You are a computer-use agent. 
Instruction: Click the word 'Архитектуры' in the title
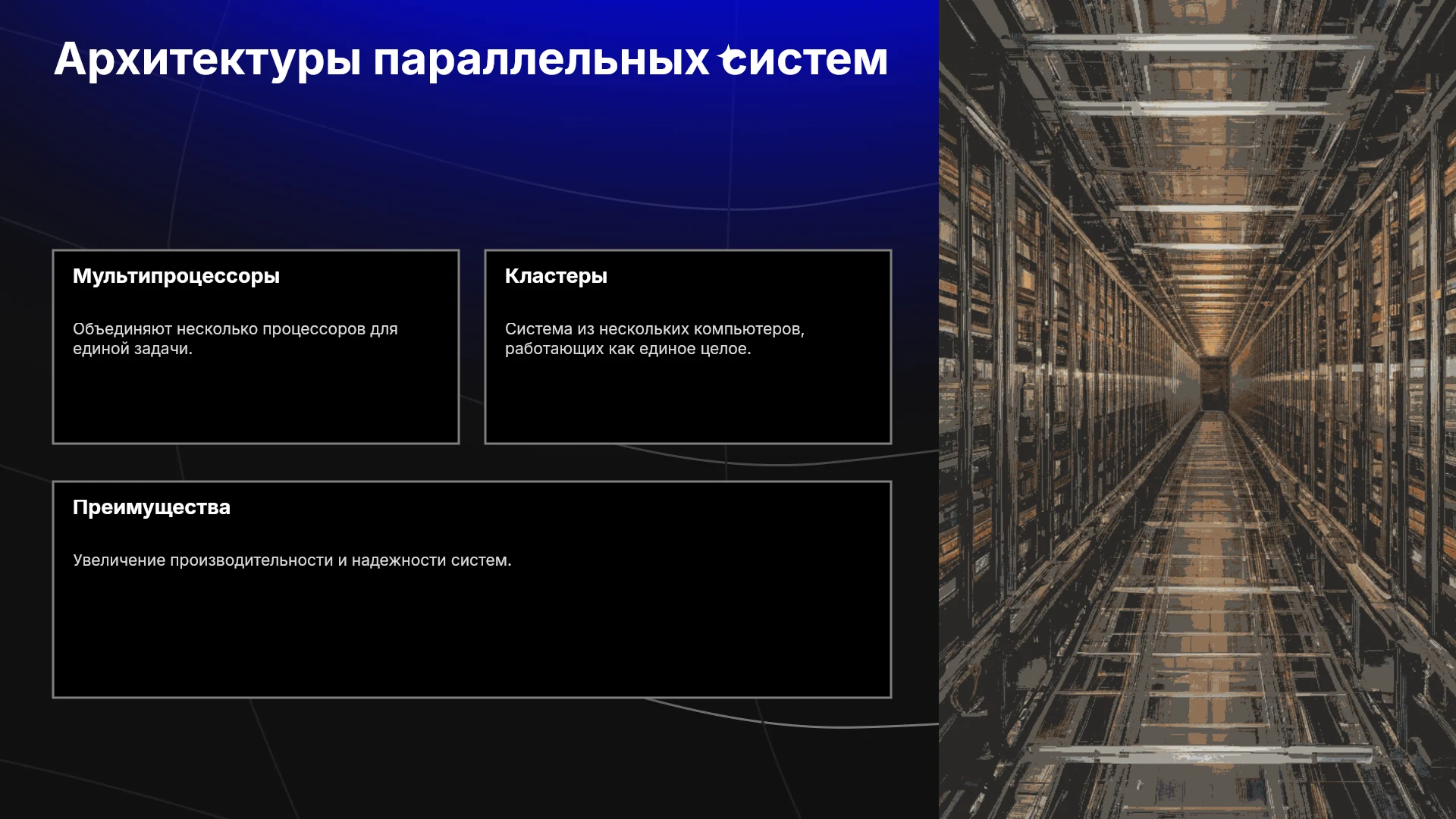tap(207, 60)
